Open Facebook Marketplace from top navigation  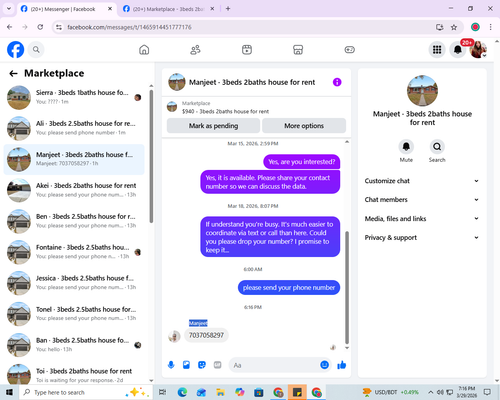298,50
